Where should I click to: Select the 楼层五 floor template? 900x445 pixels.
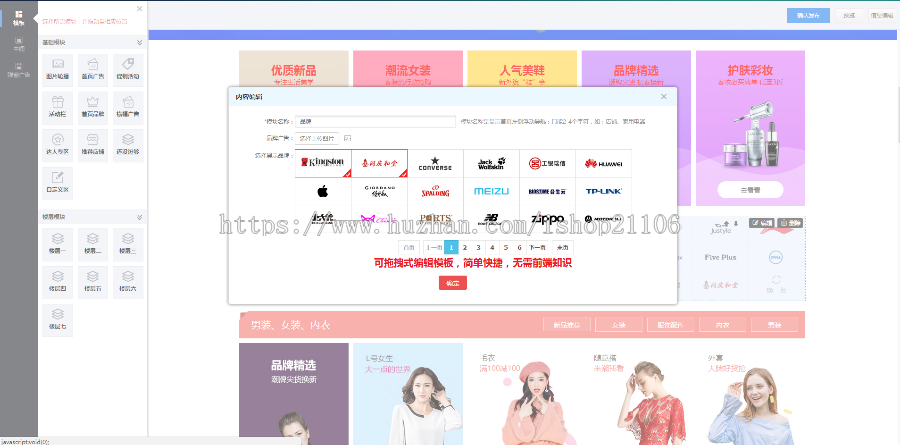[x=92, y=282]
